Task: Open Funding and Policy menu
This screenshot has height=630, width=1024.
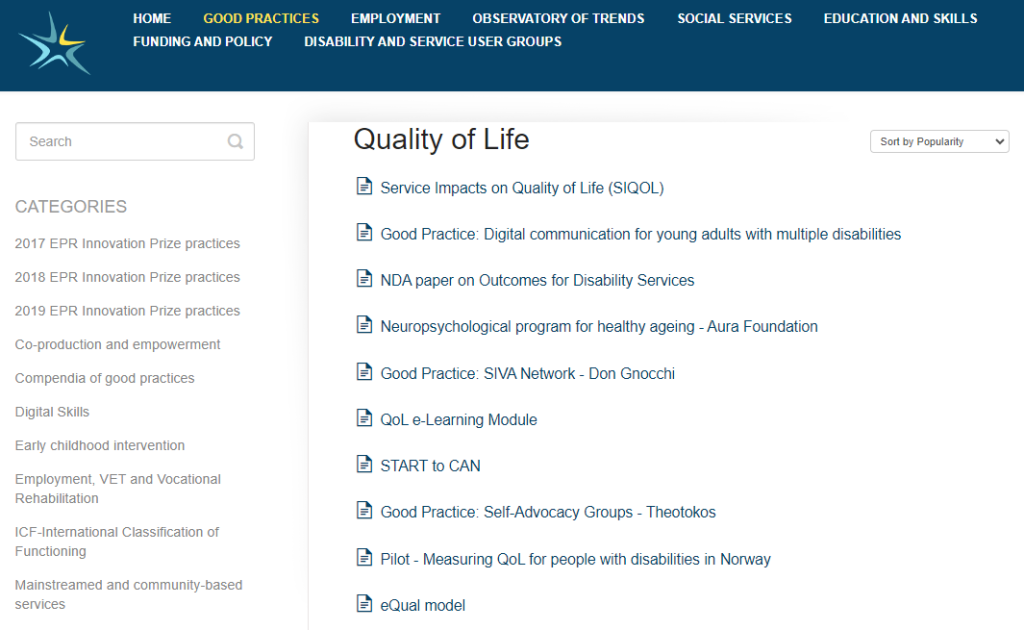Action: coord(202,42)
